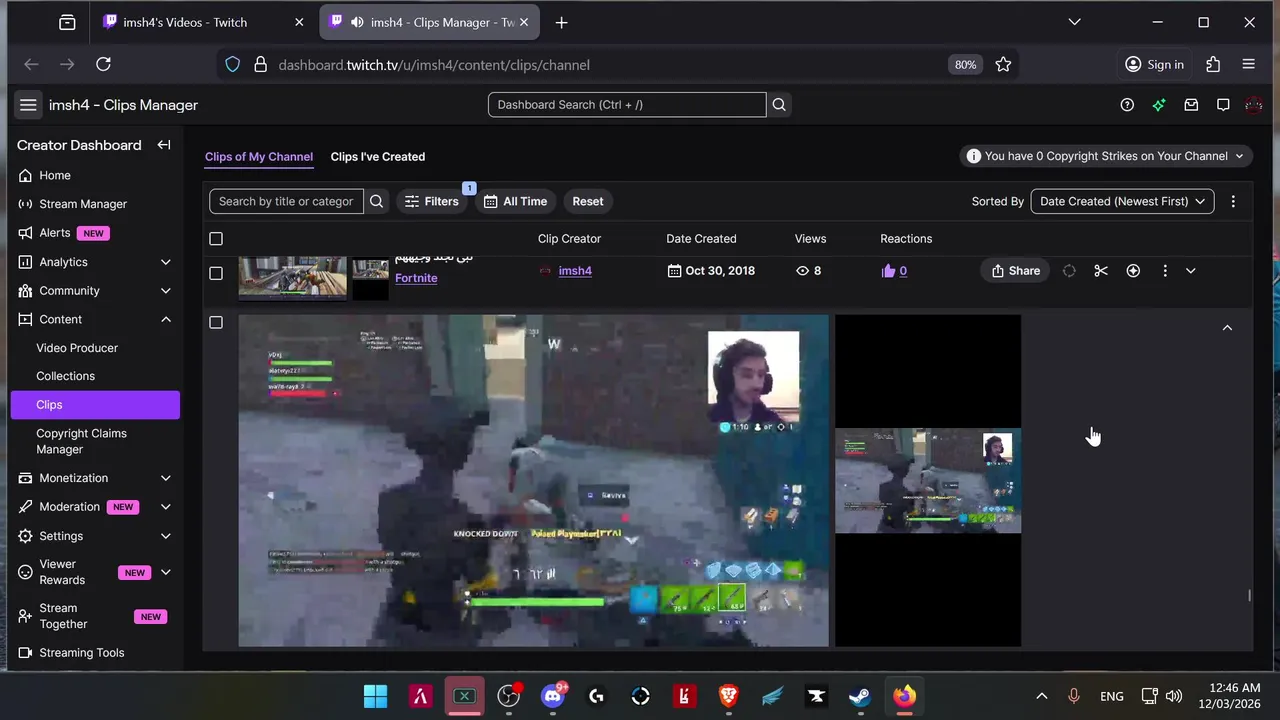Open the whispers chat bubble icon

(1223, 105)
